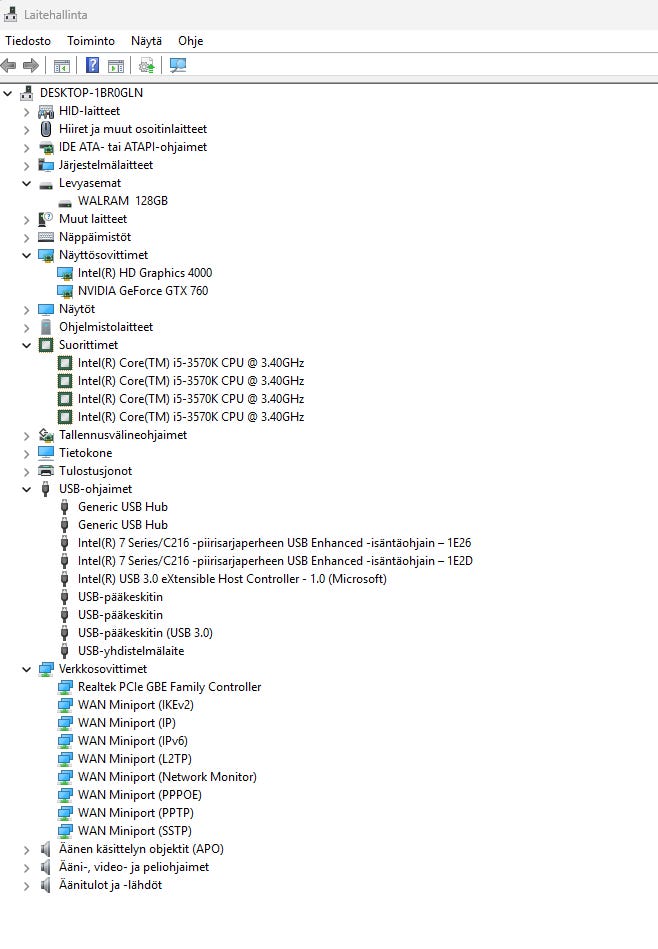Select the Tietokone label
This screenshot has width=658, height=949.
85,453
